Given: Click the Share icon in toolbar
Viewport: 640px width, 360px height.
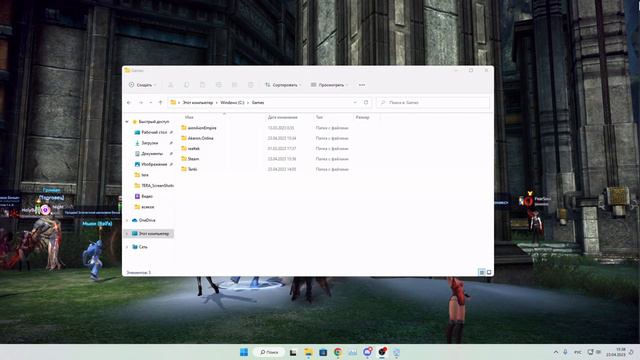Looking at the screenshot, I should tap(235, 85).
